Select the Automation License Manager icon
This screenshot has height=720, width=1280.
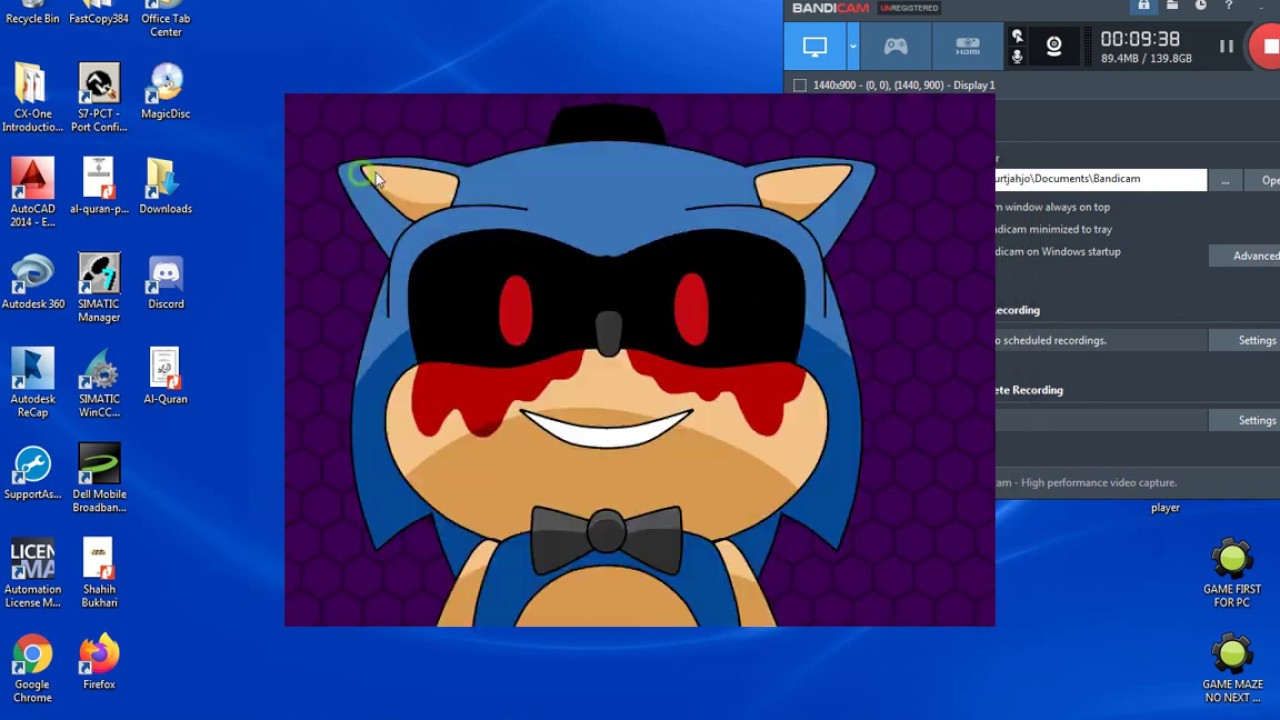32,572
